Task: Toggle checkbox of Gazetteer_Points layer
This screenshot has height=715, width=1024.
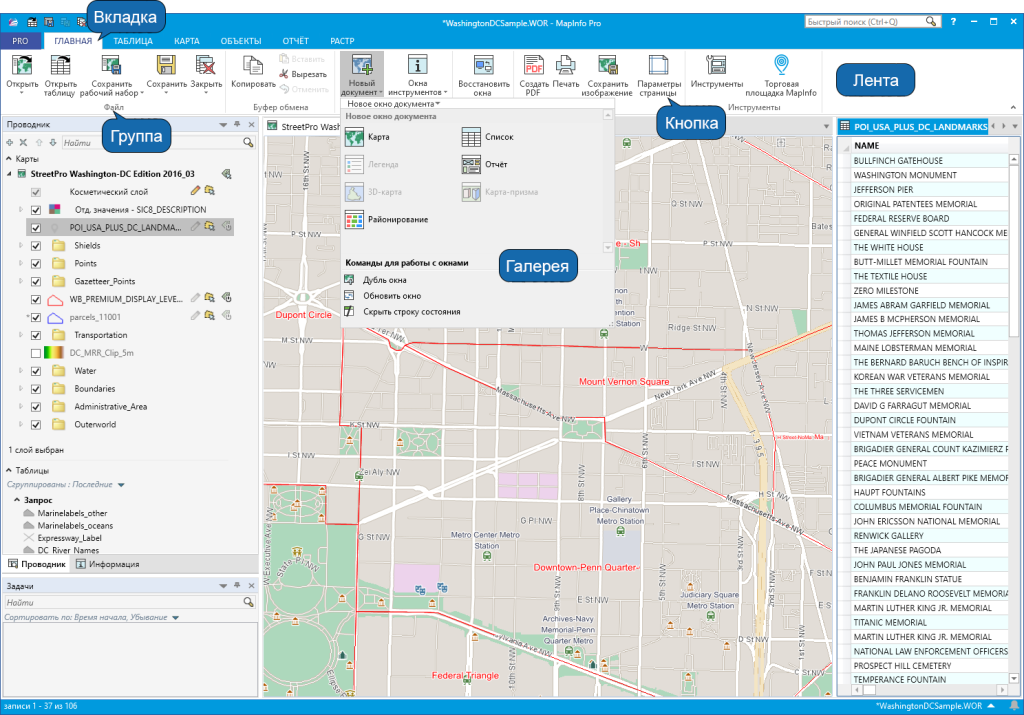Action: click(36, 281)
